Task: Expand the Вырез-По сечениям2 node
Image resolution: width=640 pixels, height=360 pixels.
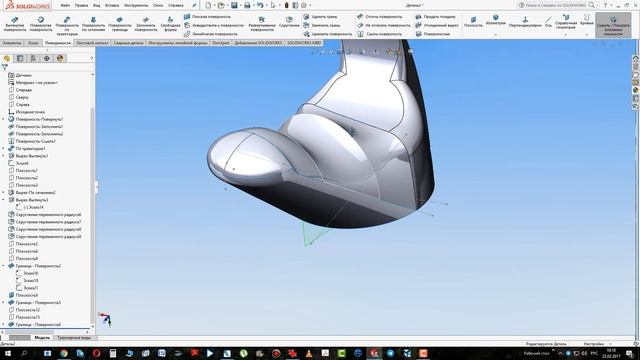Action: tap(4, 193)
